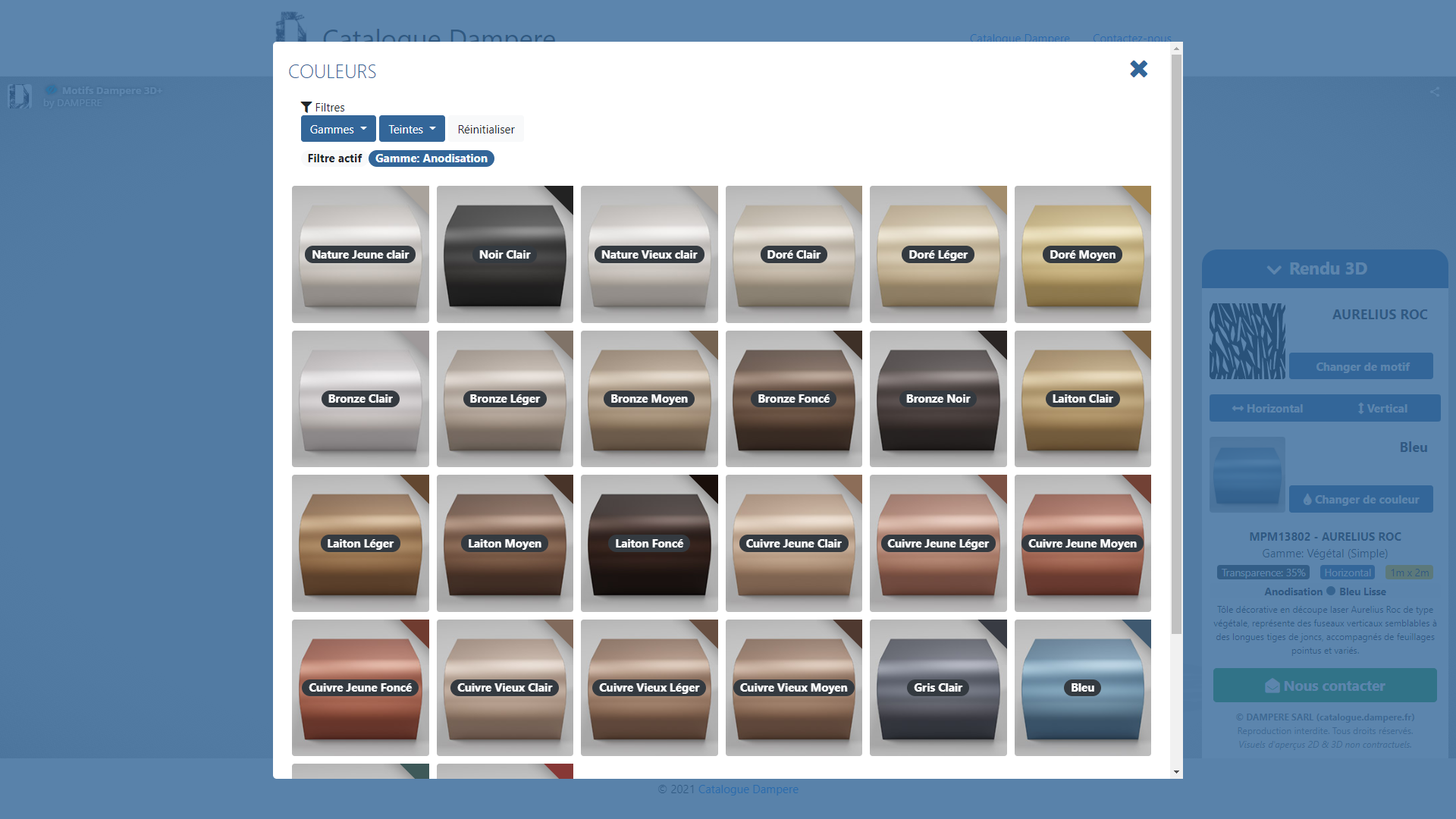Open the Teintes filter dropdown

point(412,129)
